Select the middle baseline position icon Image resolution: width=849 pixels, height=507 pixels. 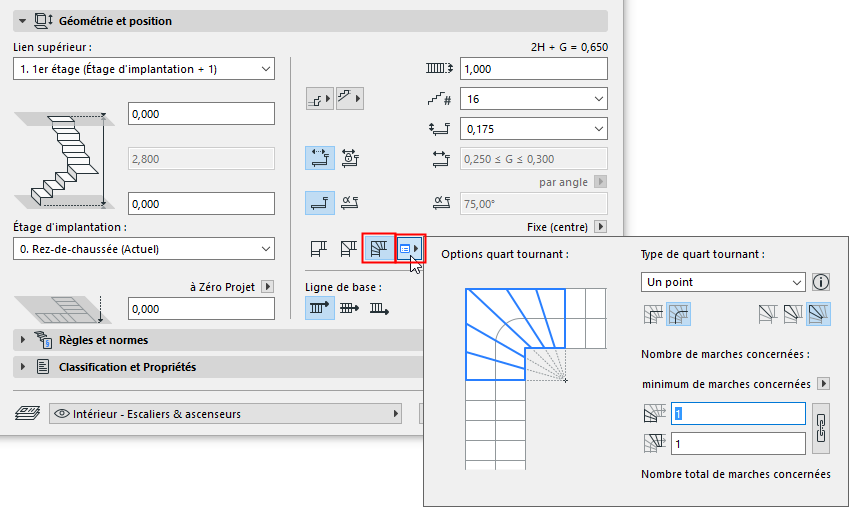coord(350,309)
